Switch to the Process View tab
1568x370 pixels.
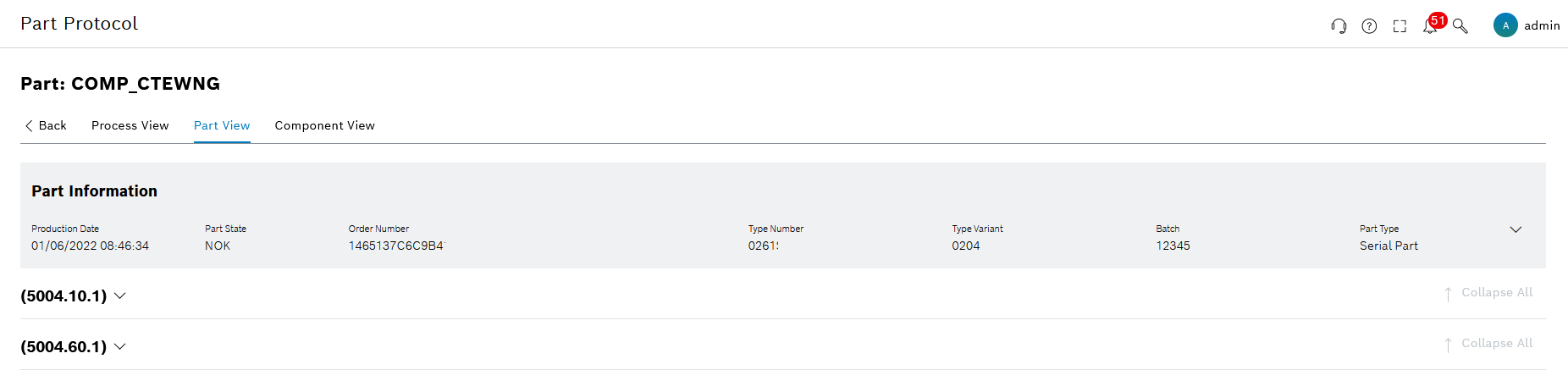coord(130,125)
